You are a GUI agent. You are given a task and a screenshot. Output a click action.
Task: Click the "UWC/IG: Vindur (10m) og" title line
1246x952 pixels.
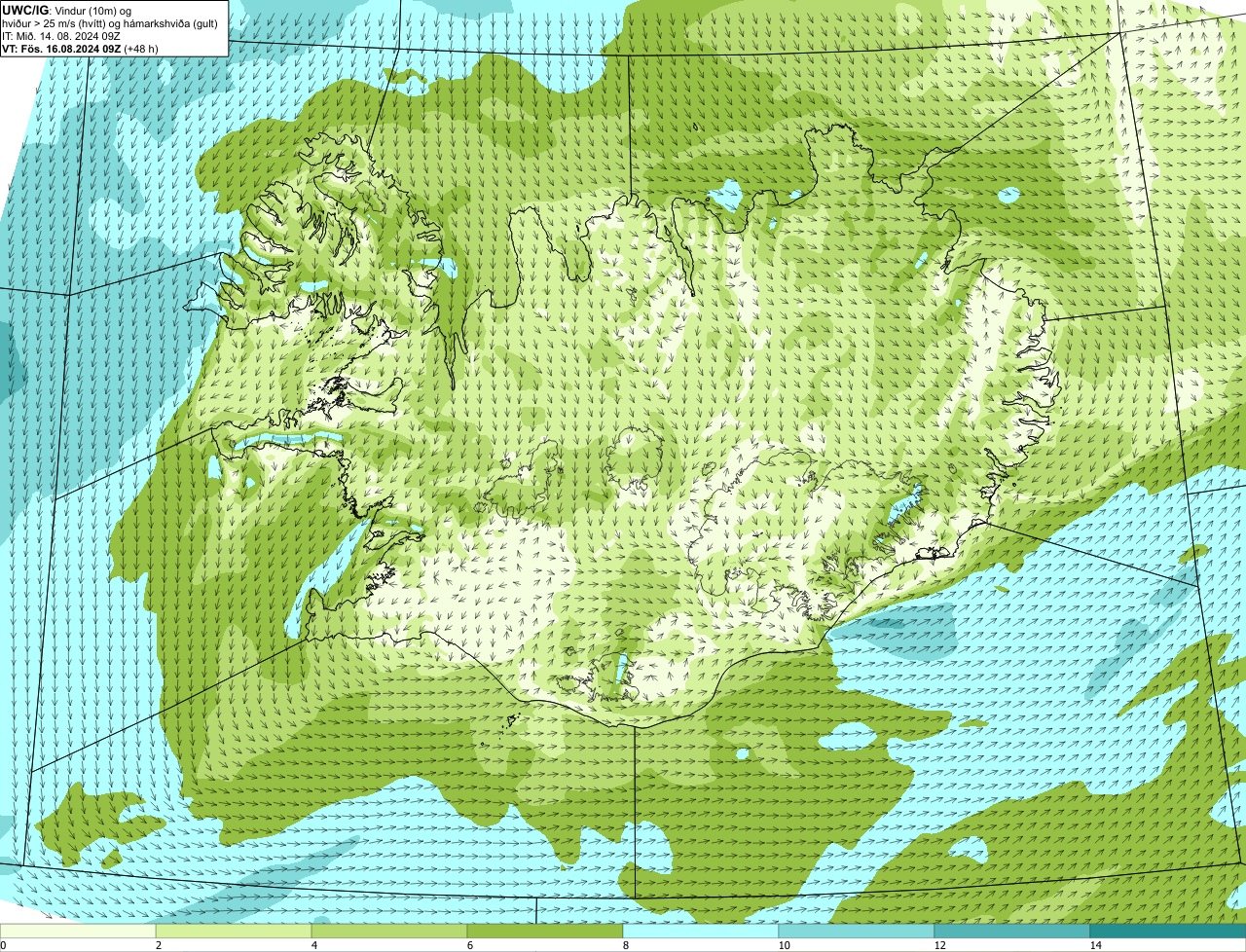point(67,10)
